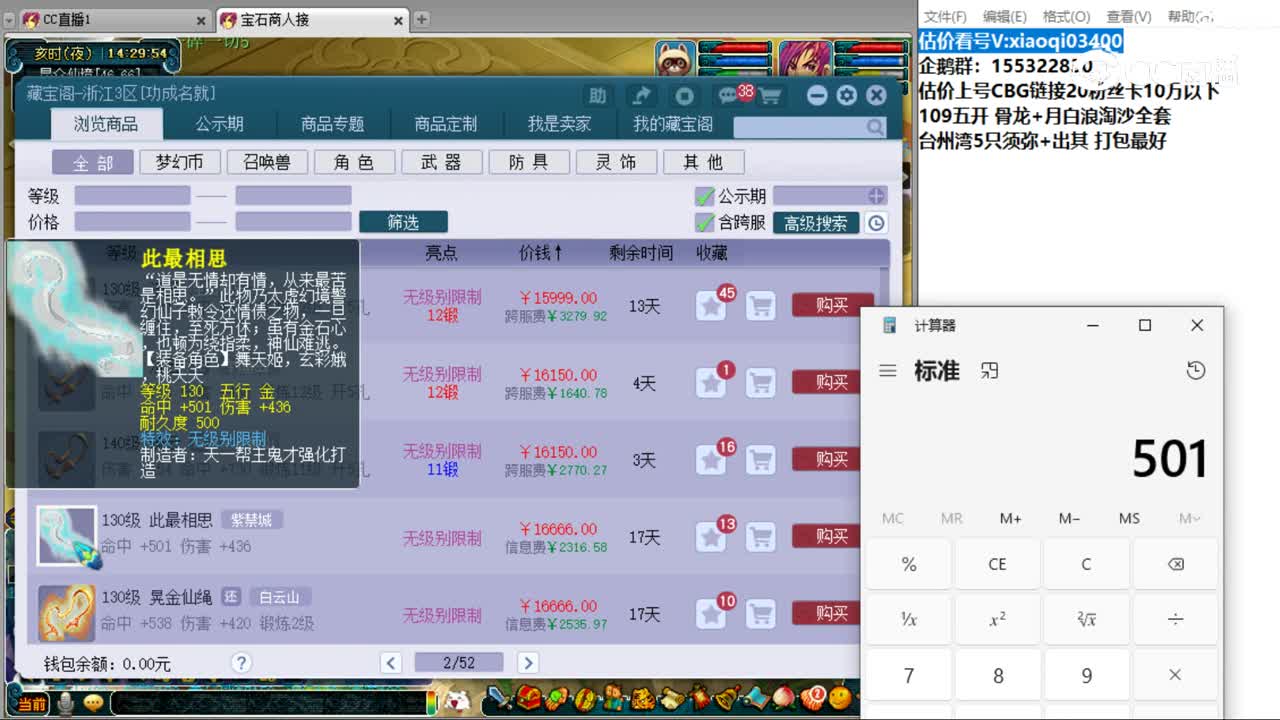Add 晃金仙绳 item to cart
The height and width of the screenshot is (720, 1280).
(761, 613)
